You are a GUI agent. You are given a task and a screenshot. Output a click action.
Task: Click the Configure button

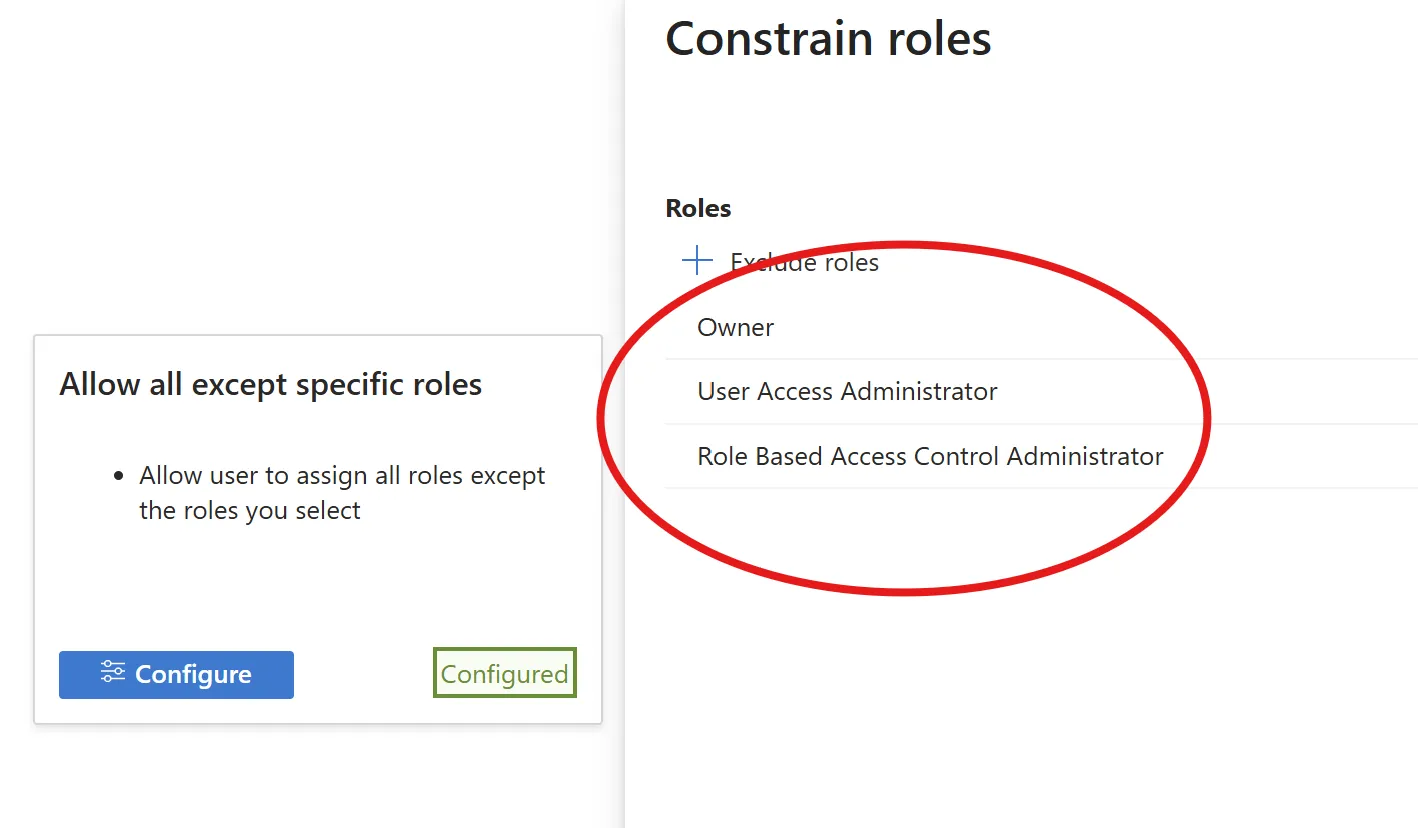point(176,674)
